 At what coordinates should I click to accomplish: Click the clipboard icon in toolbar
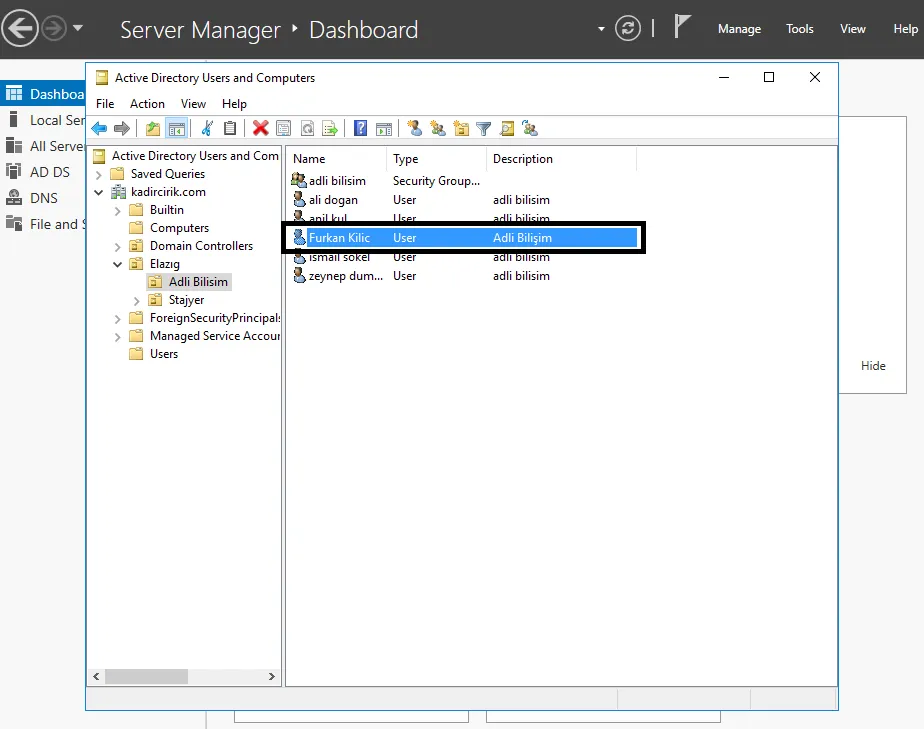click(x=230, y=128)
